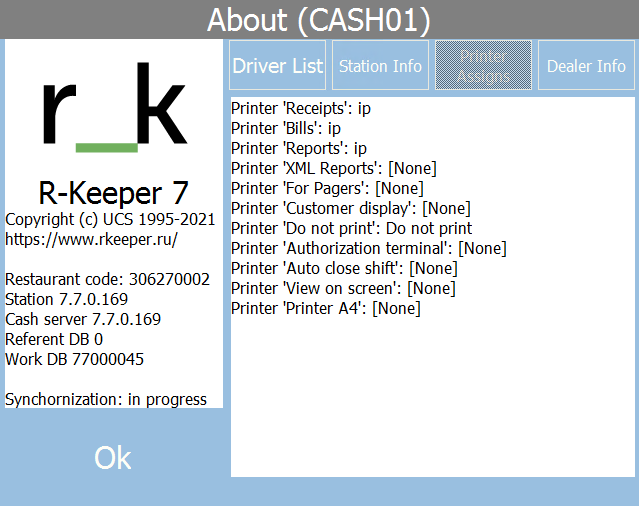Select the Printer 'For Pagers': [None] line

[327, 189]
